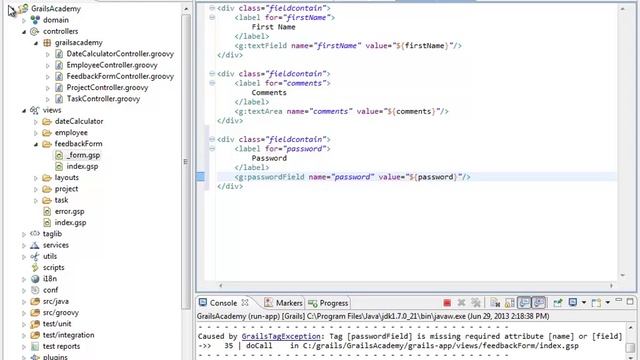This screenshot has height=360, width=640.
Task: Select src/groovy source folder
Action: click(x=61, y=313)
